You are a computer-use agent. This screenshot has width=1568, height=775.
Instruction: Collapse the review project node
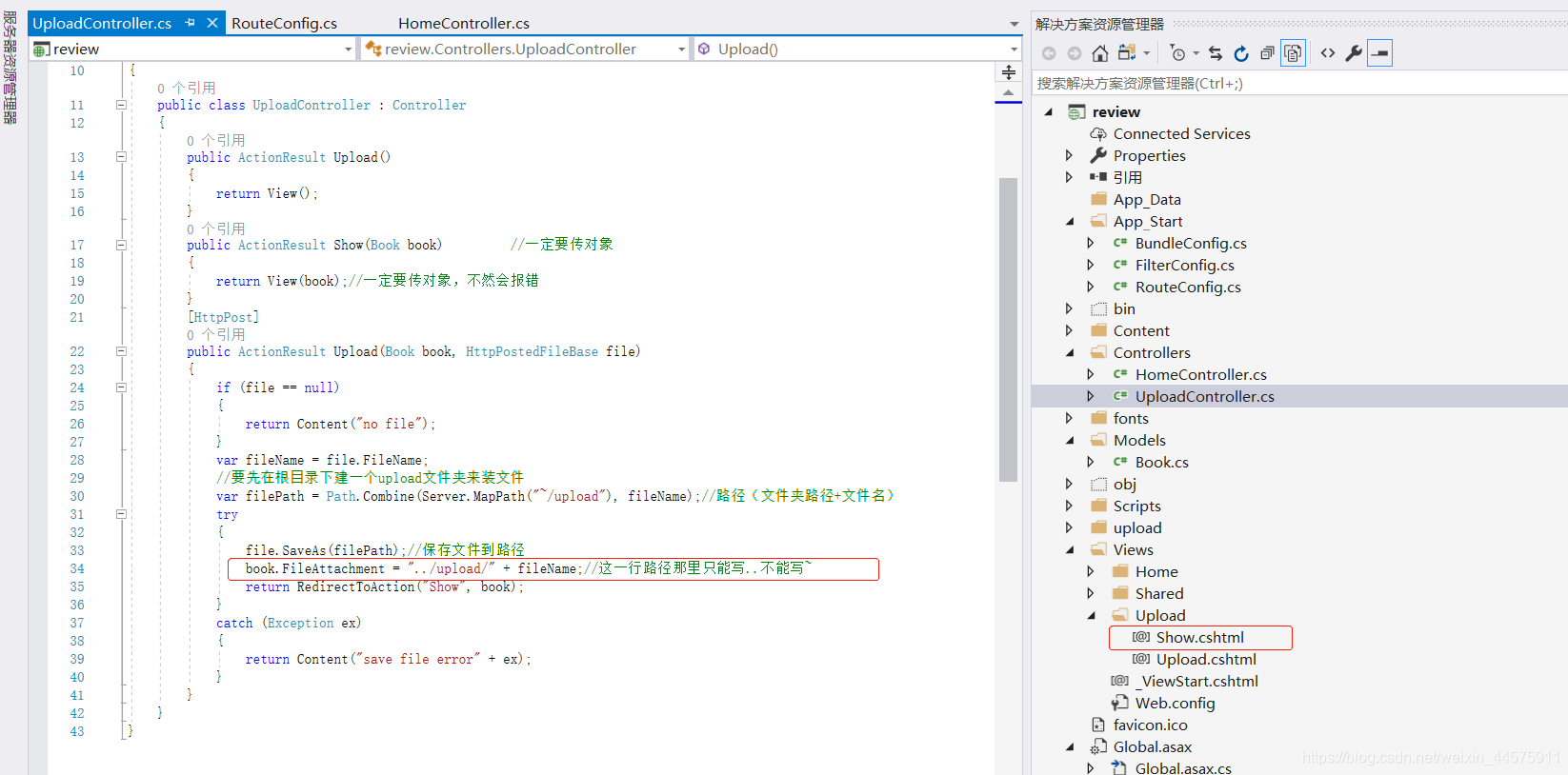pos(1049,112)
